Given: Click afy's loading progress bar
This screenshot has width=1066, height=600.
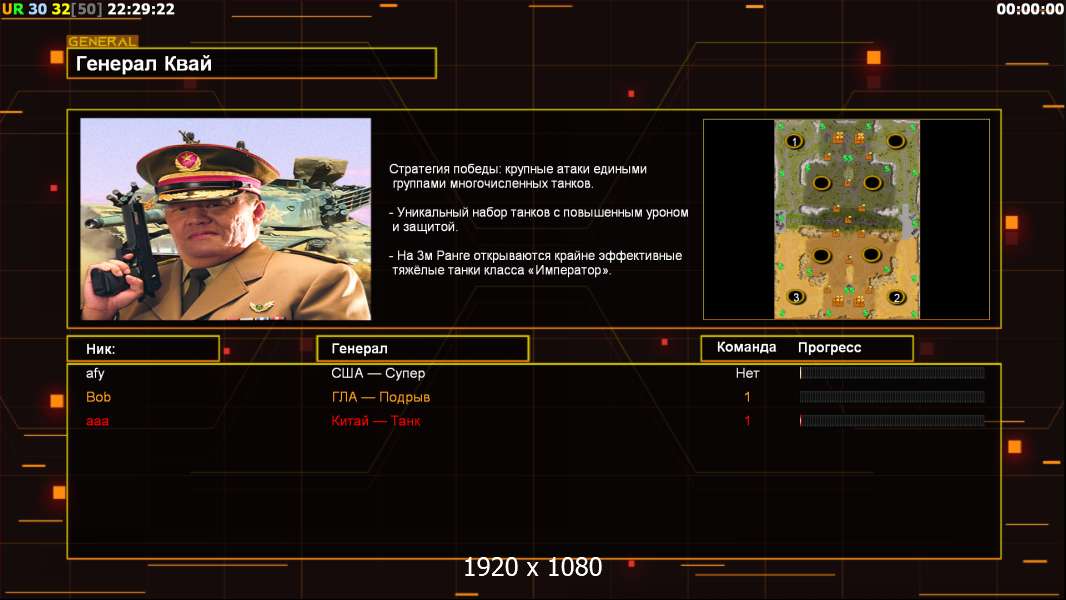Looking at the screenshot, I should tap(892, 372).
